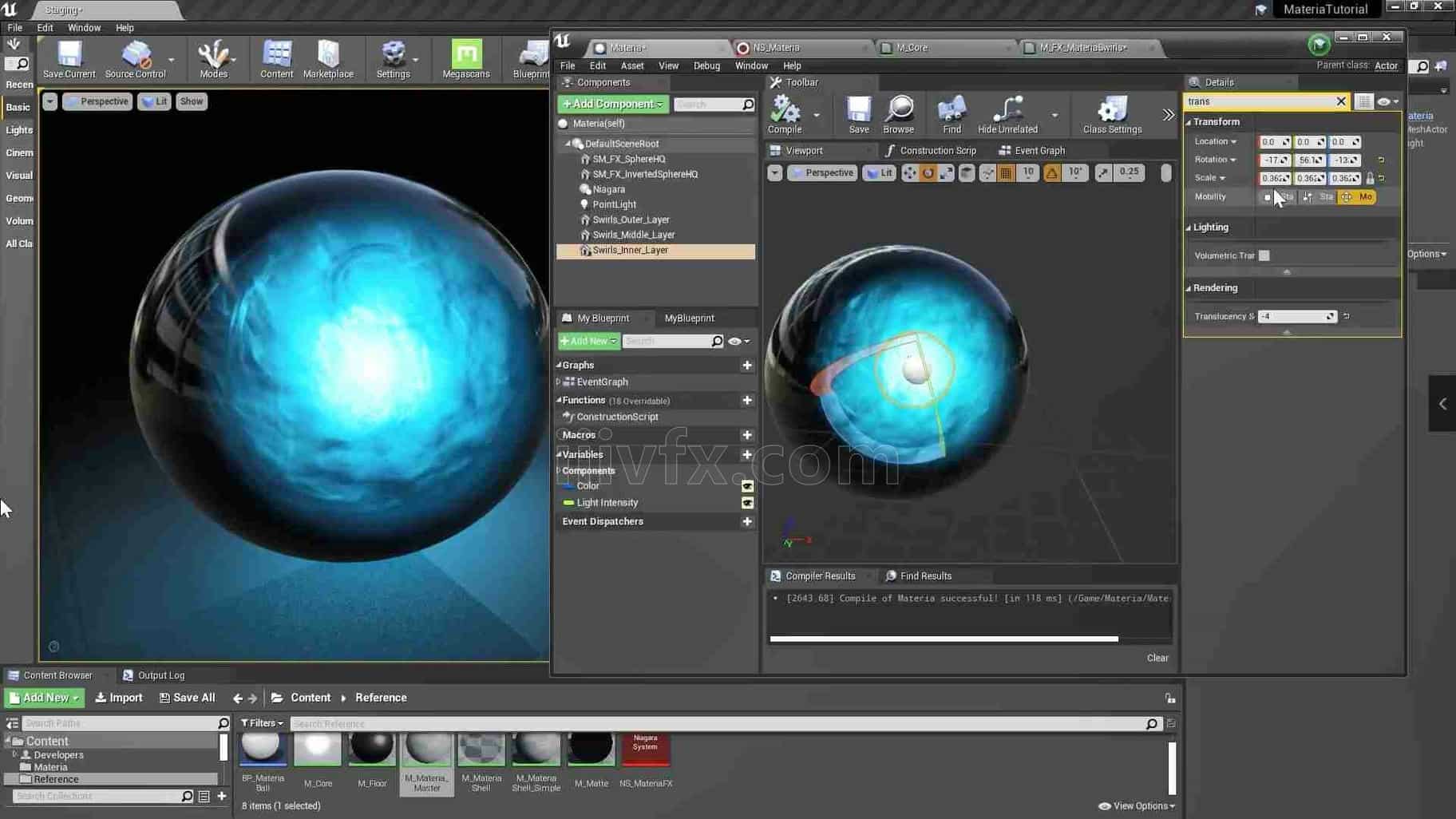
Task: Open the Asset menu in blueprint editor
Action: (632, 65)
